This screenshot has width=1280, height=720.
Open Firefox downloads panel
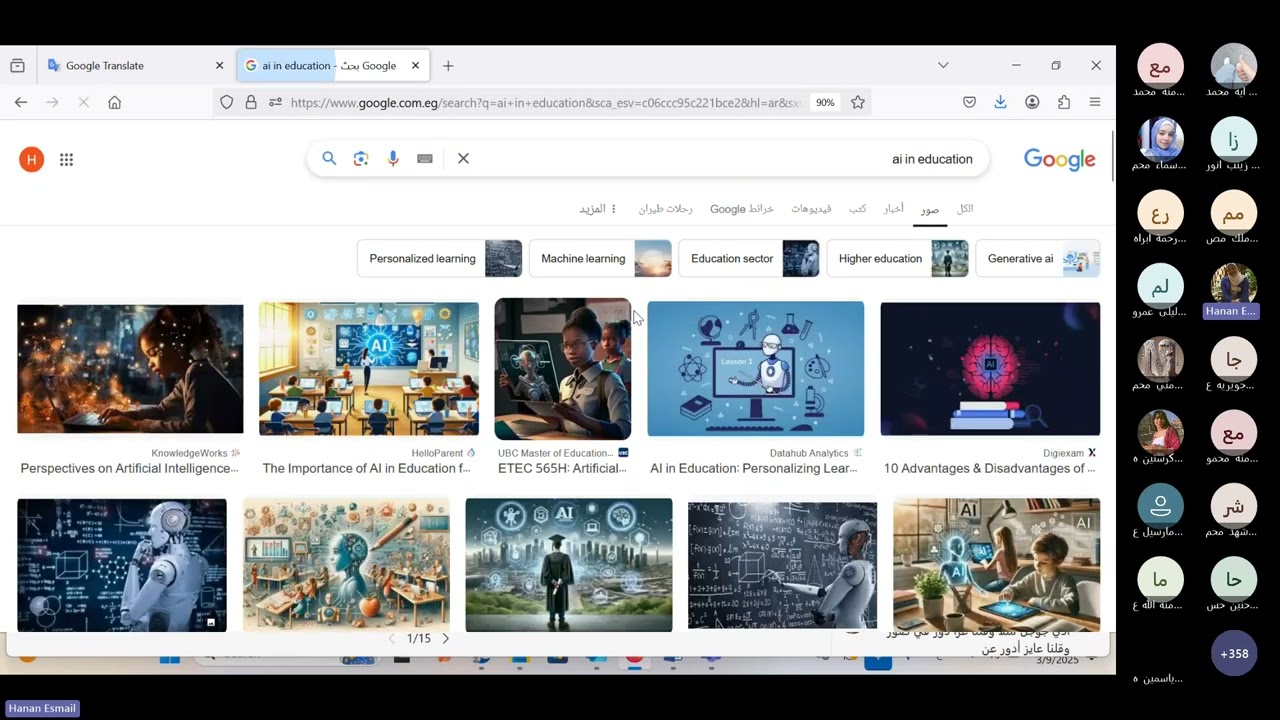pos(1000,102)
